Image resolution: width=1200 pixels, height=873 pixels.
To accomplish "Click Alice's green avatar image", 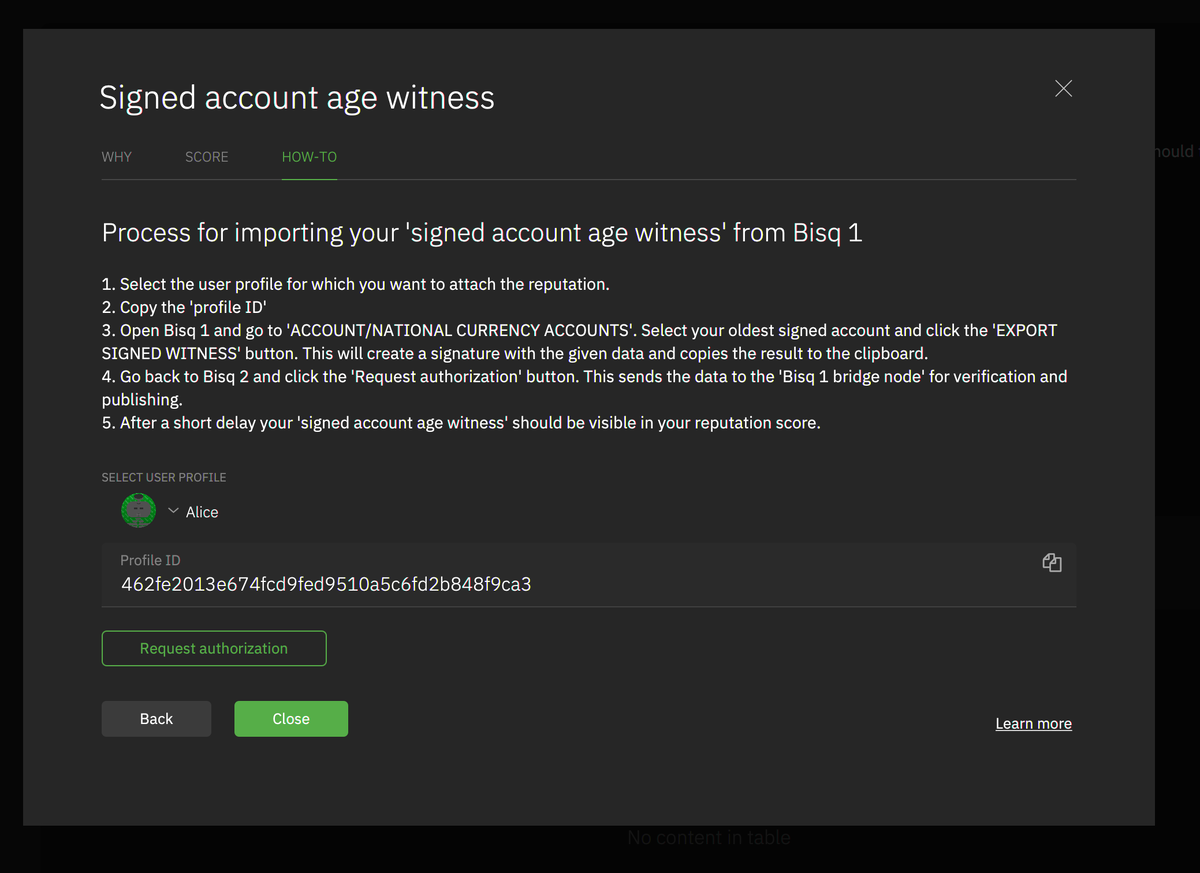I will click(x=138, y=511).
